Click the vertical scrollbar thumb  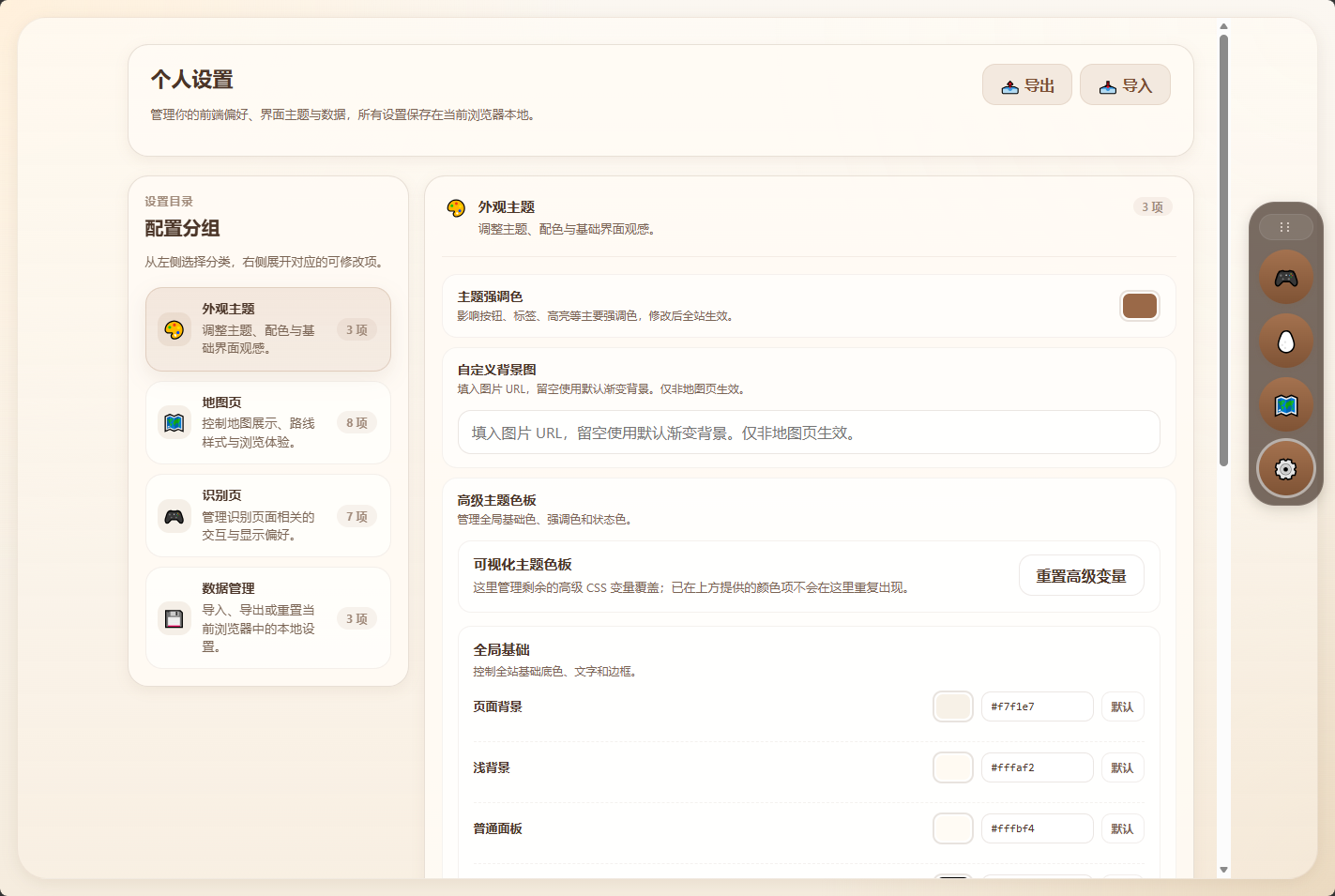pos(1223,250)
